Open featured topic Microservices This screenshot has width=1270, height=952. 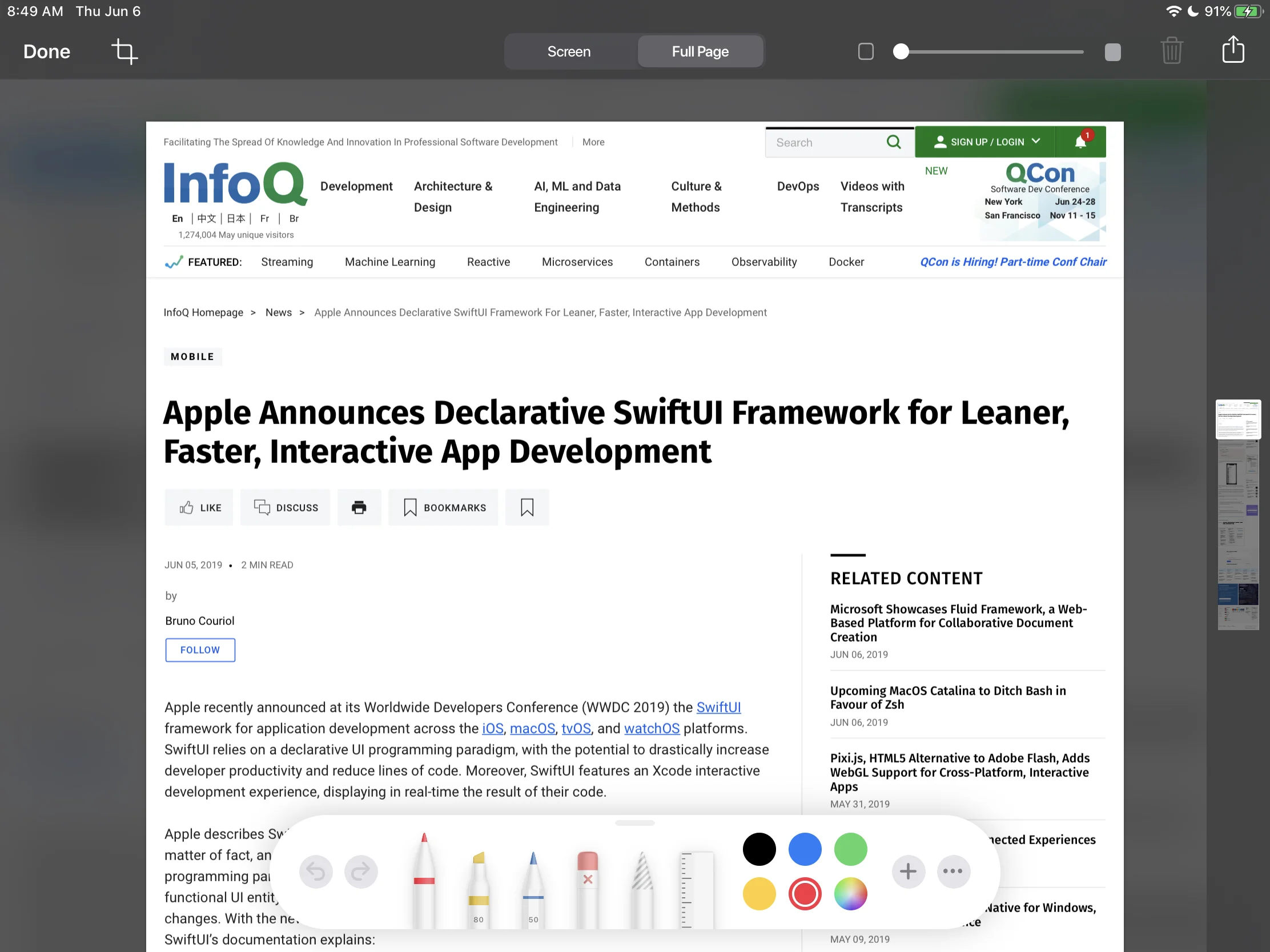pos(577,261)
